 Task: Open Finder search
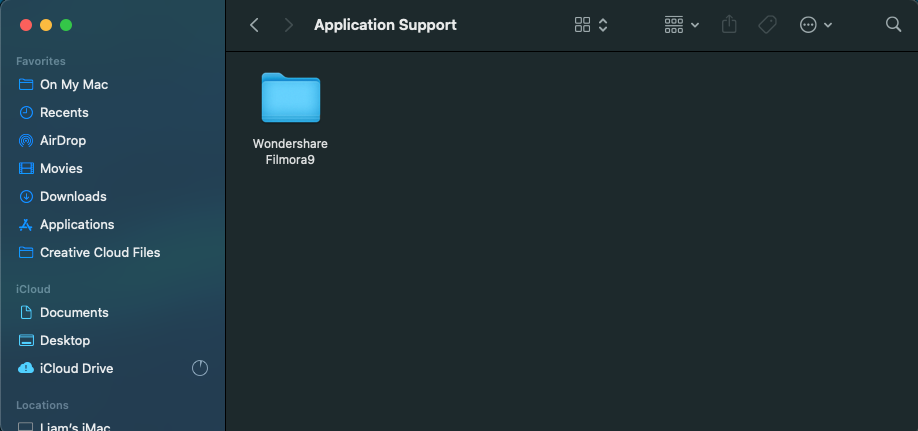893,25
